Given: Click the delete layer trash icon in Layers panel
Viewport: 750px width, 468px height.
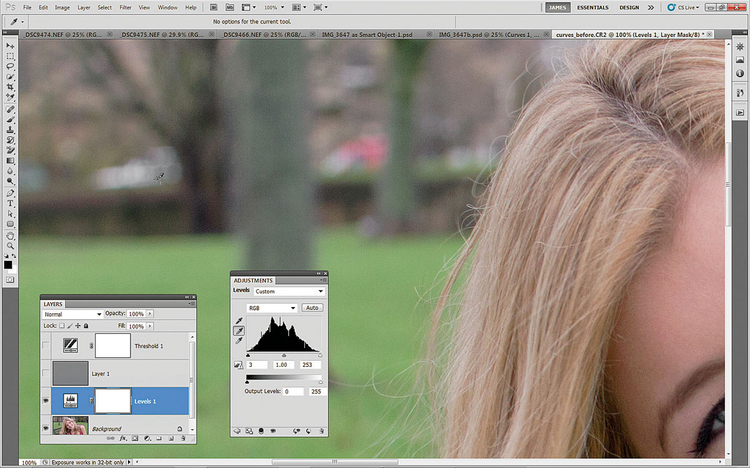Looking at the screenshot, I should click(183, 438).
